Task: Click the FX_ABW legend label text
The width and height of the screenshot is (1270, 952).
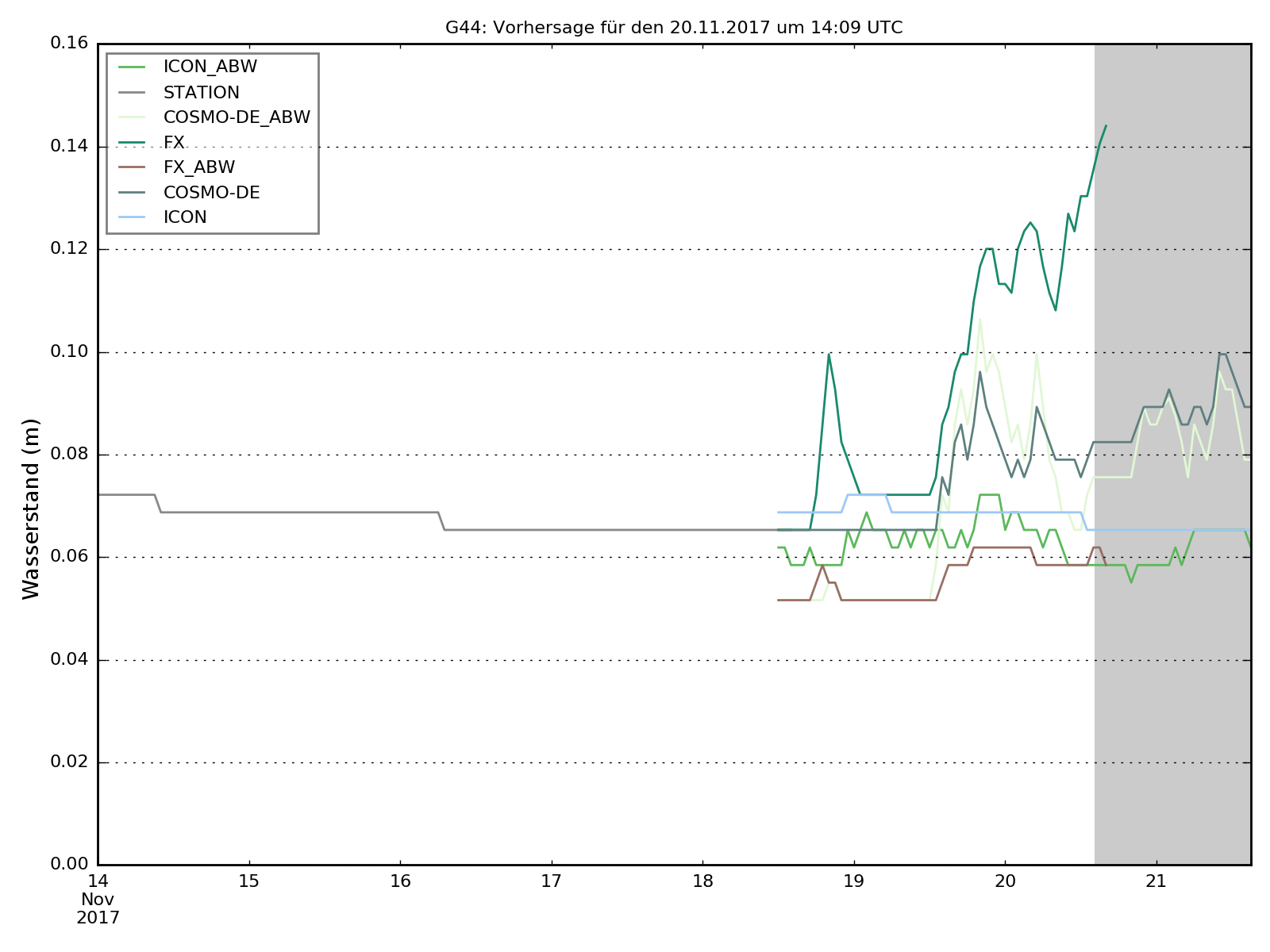Action: pyautogui.click(x=198, y=167)
